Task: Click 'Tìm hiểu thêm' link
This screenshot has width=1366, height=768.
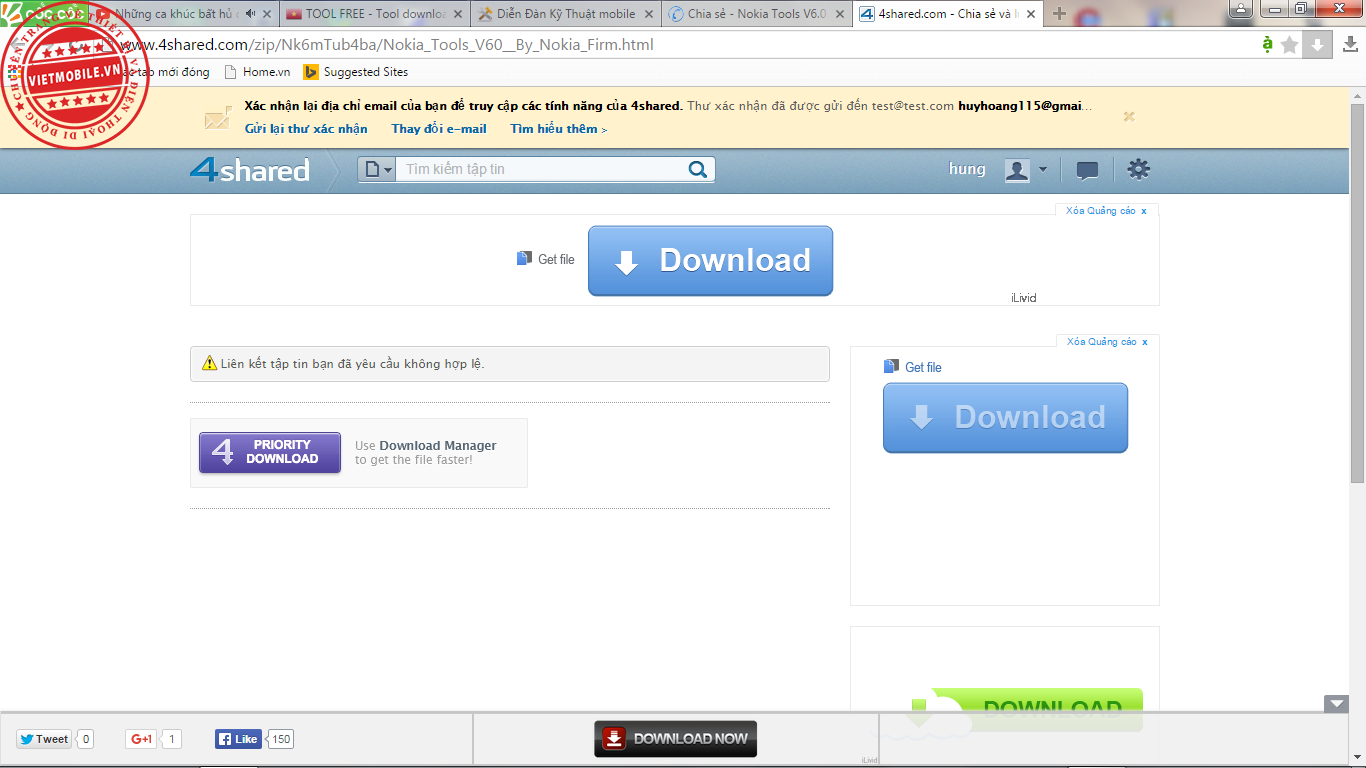Action: click(558, 129)
